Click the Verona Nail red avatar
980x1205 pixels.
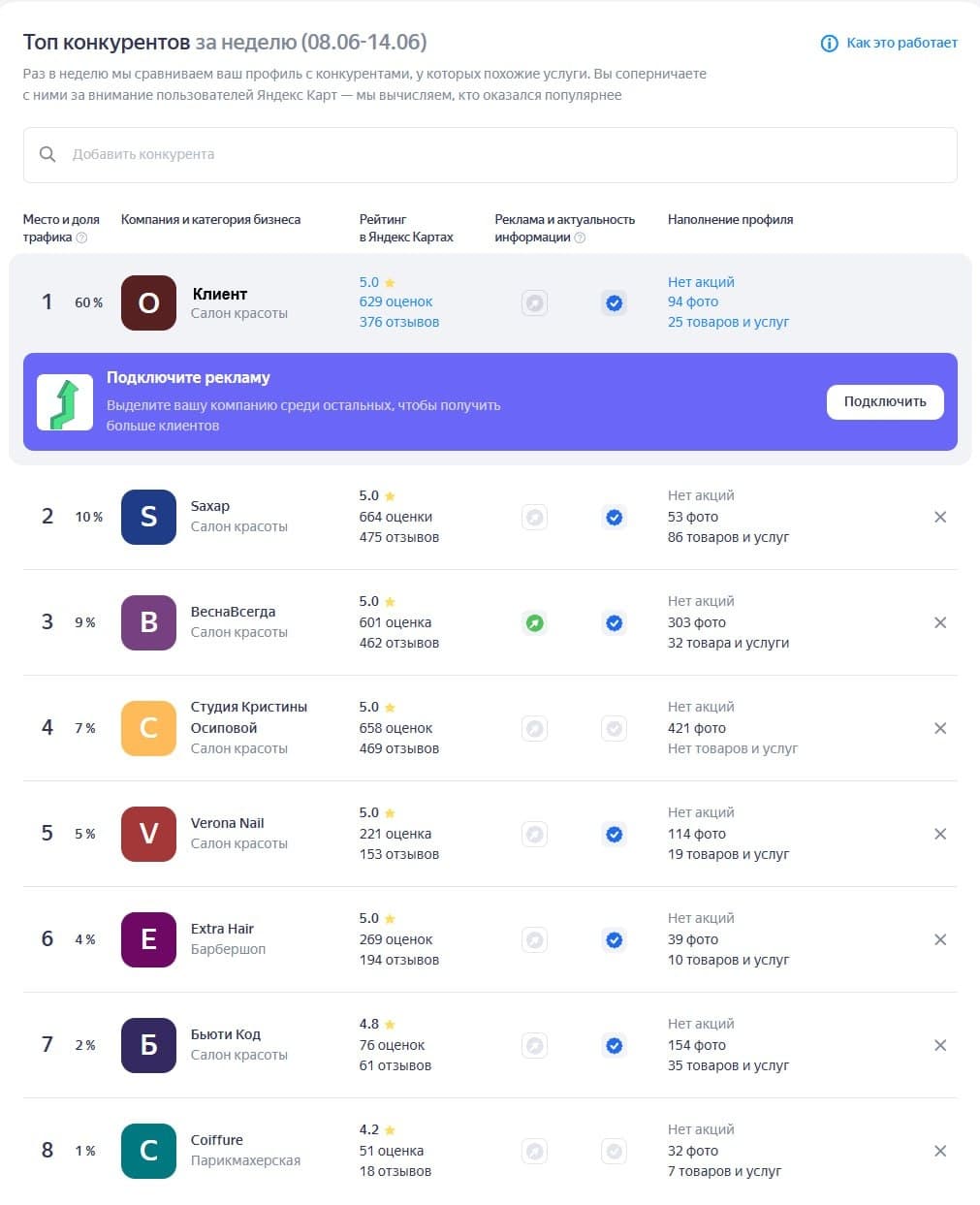point(148,834)
